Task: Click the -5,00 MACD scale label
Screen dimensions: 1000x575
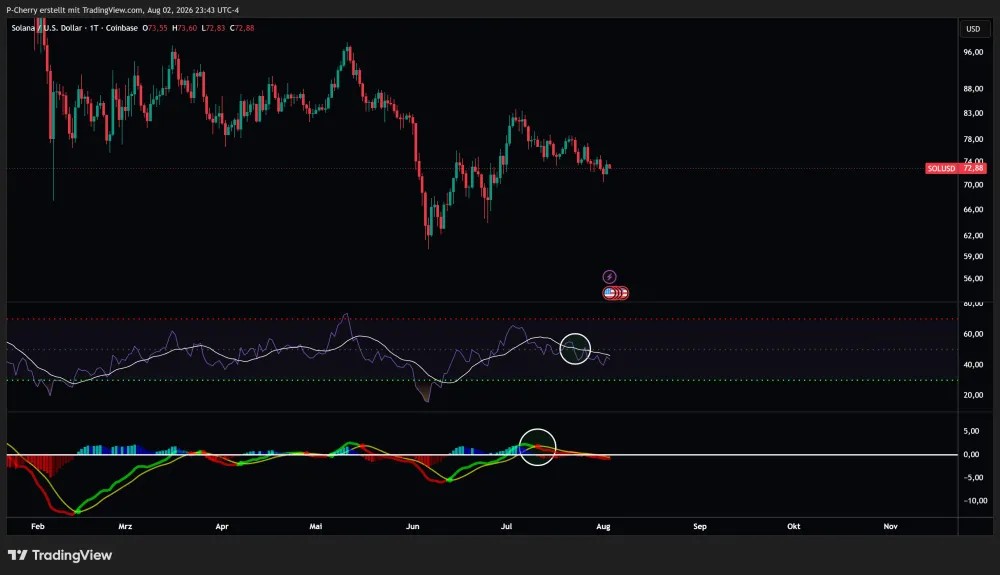Action: pos(971,477)
